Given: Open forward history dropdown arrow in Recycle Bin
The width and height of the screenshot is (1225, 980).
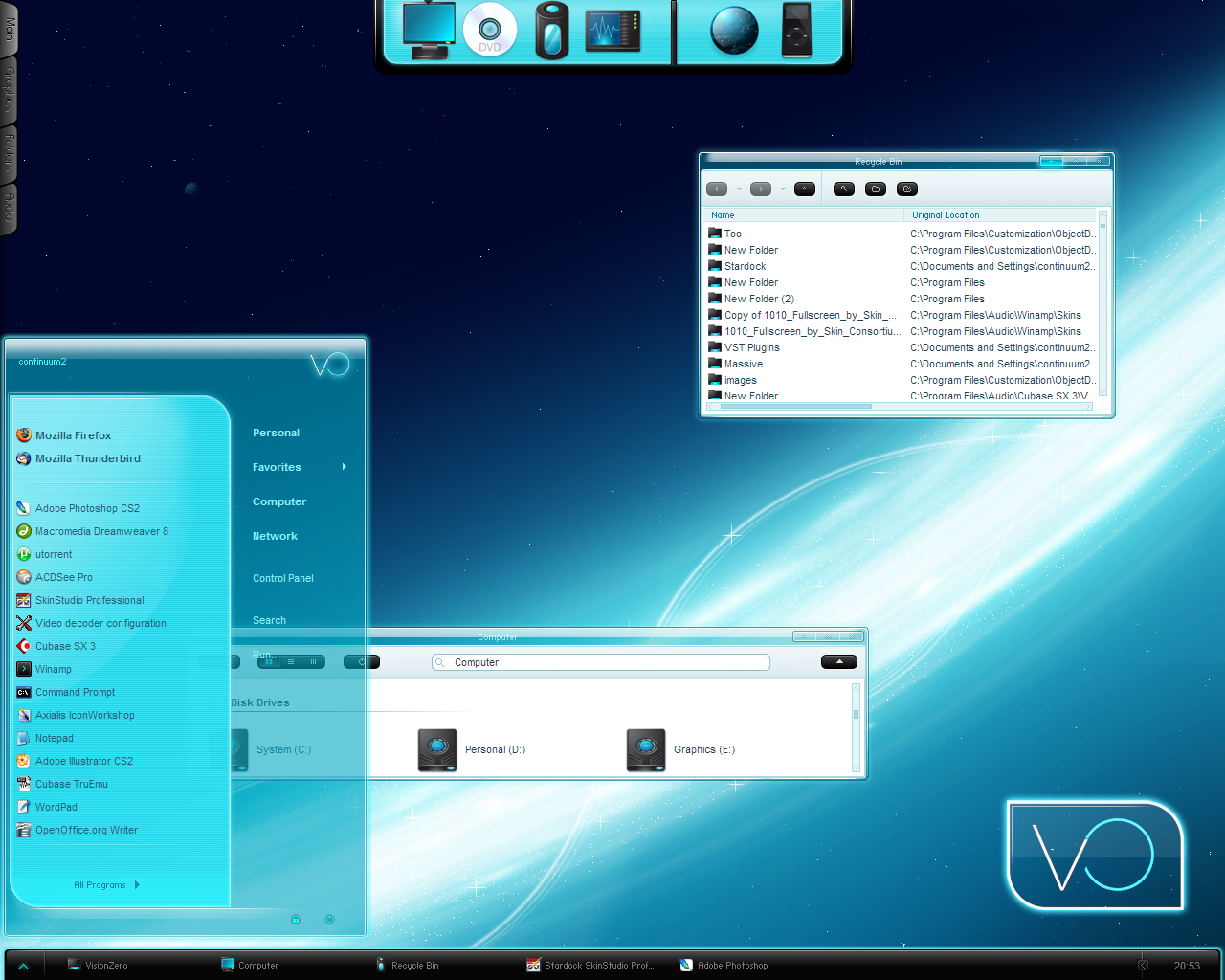Looking at the screenshot, I should [x=783, y=189].
